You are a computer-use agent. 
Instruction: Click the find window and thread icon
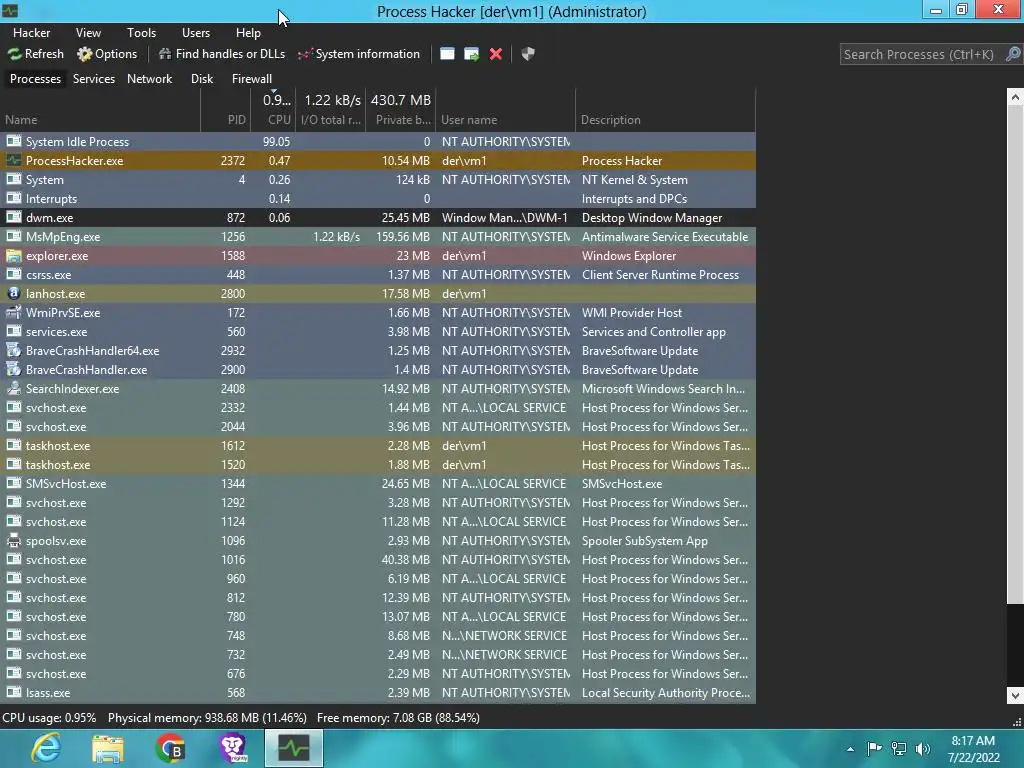click(472, 54)
